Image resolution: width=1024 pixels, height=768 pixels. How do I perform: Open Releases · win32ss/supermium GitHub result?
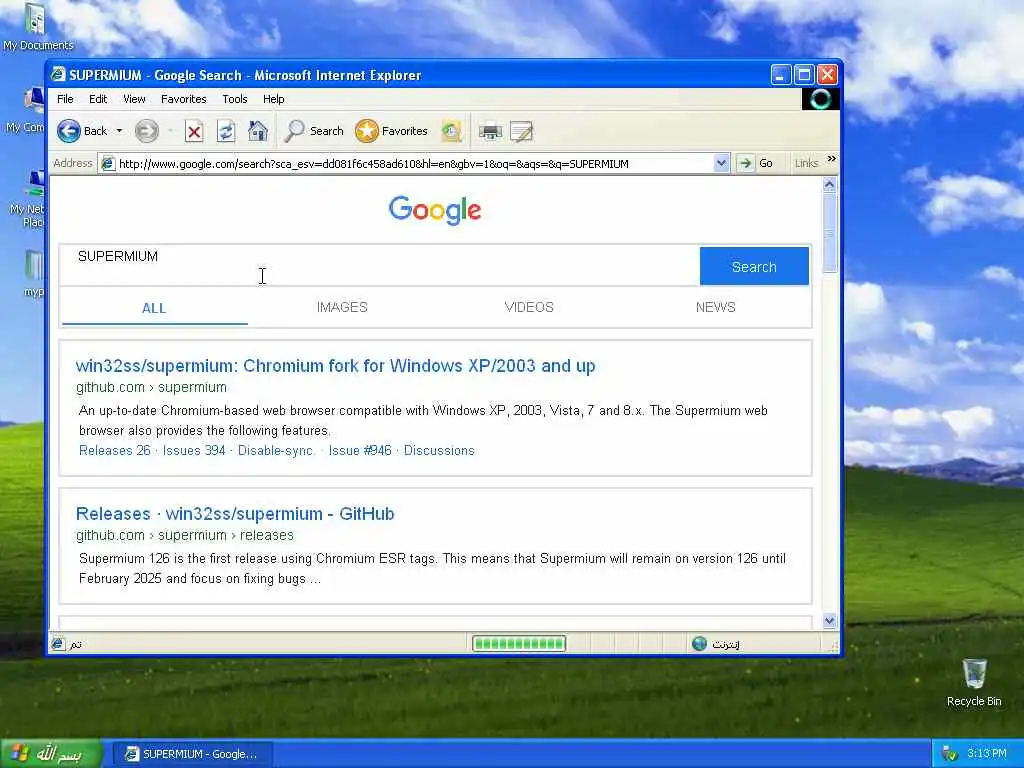235,514
